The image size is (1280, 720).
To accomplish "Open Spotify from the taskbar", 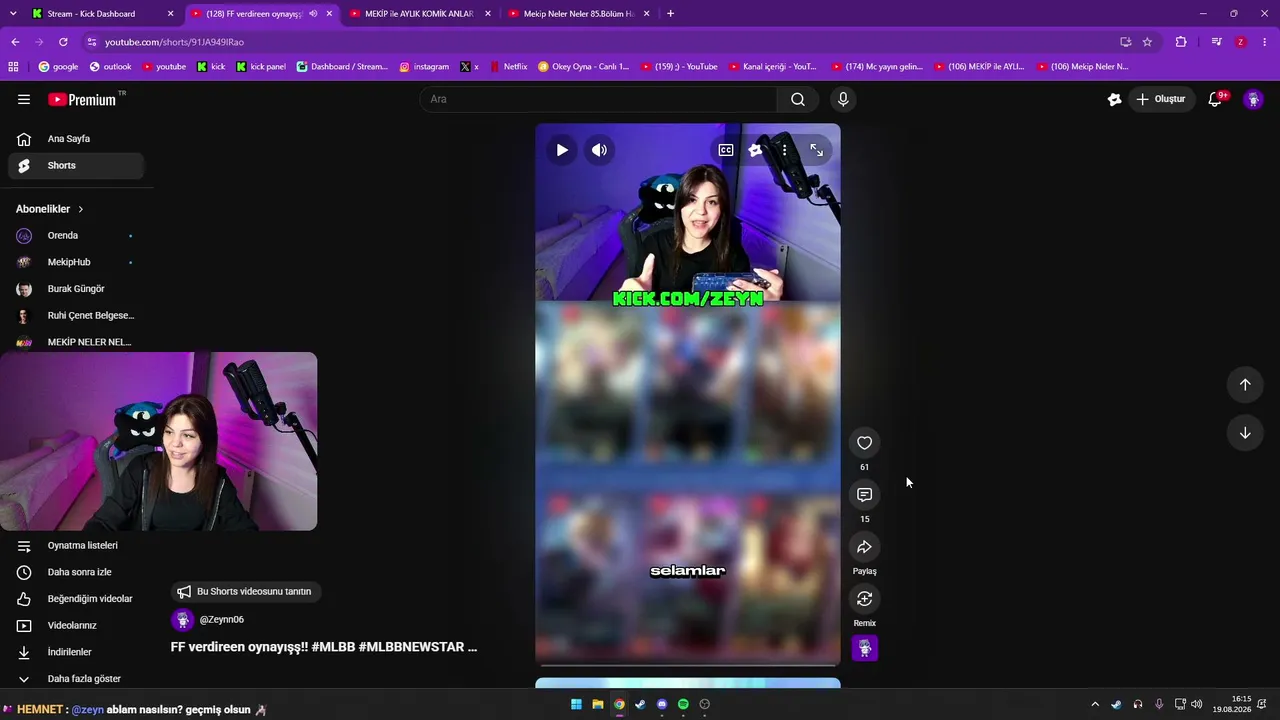I will click(683, 704).
